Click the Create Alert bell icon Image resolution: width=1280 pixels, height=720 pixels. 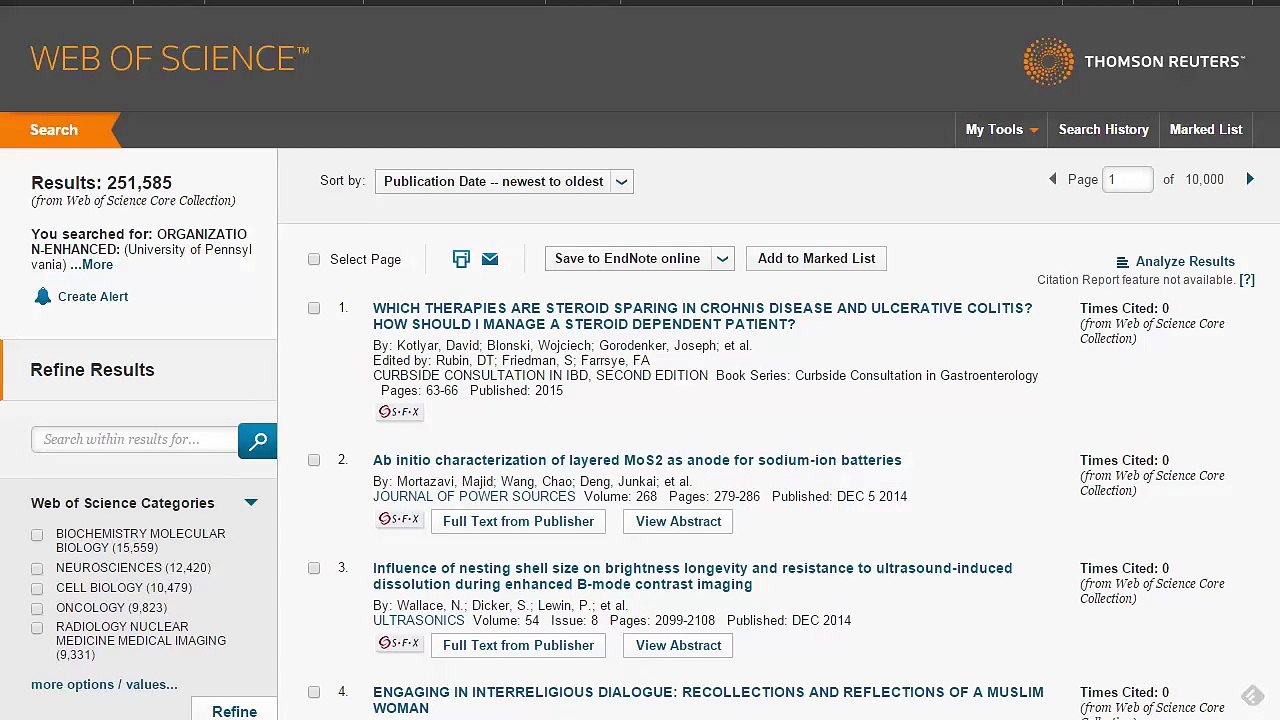(x=42, y=296)
